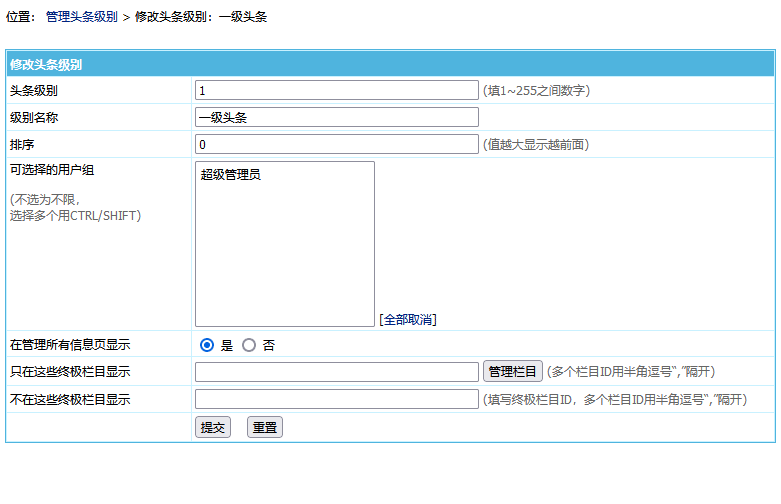Click the 头条级别 number input field
The width and height of the screenshot is (781, 504).
tap(337, 90)
